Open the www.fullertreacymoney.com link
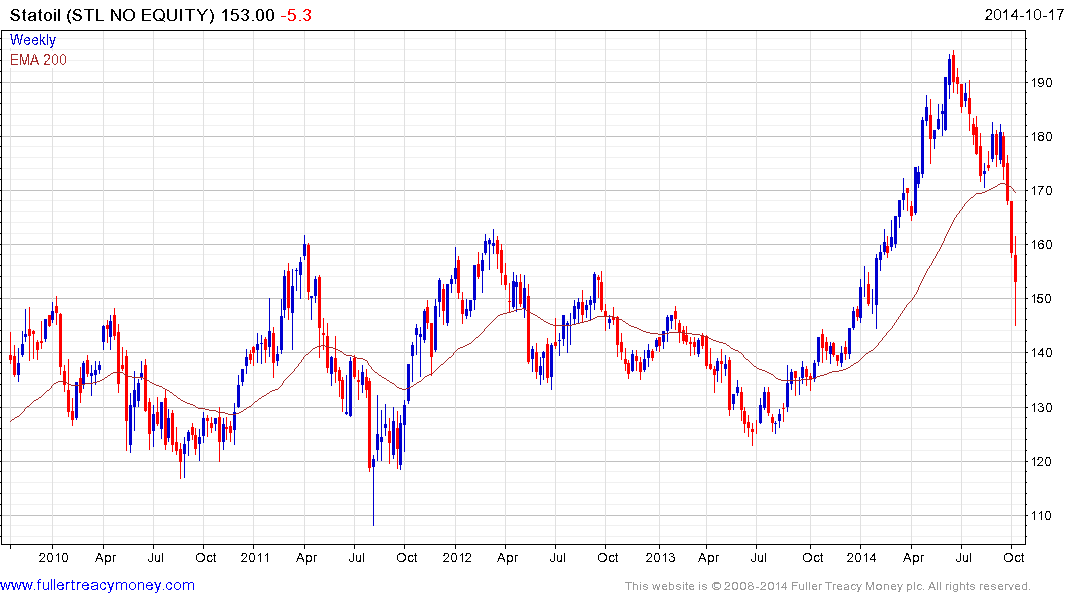Image resolution: width=1075 pixels, height=600 pixels. tap(97, 586)
